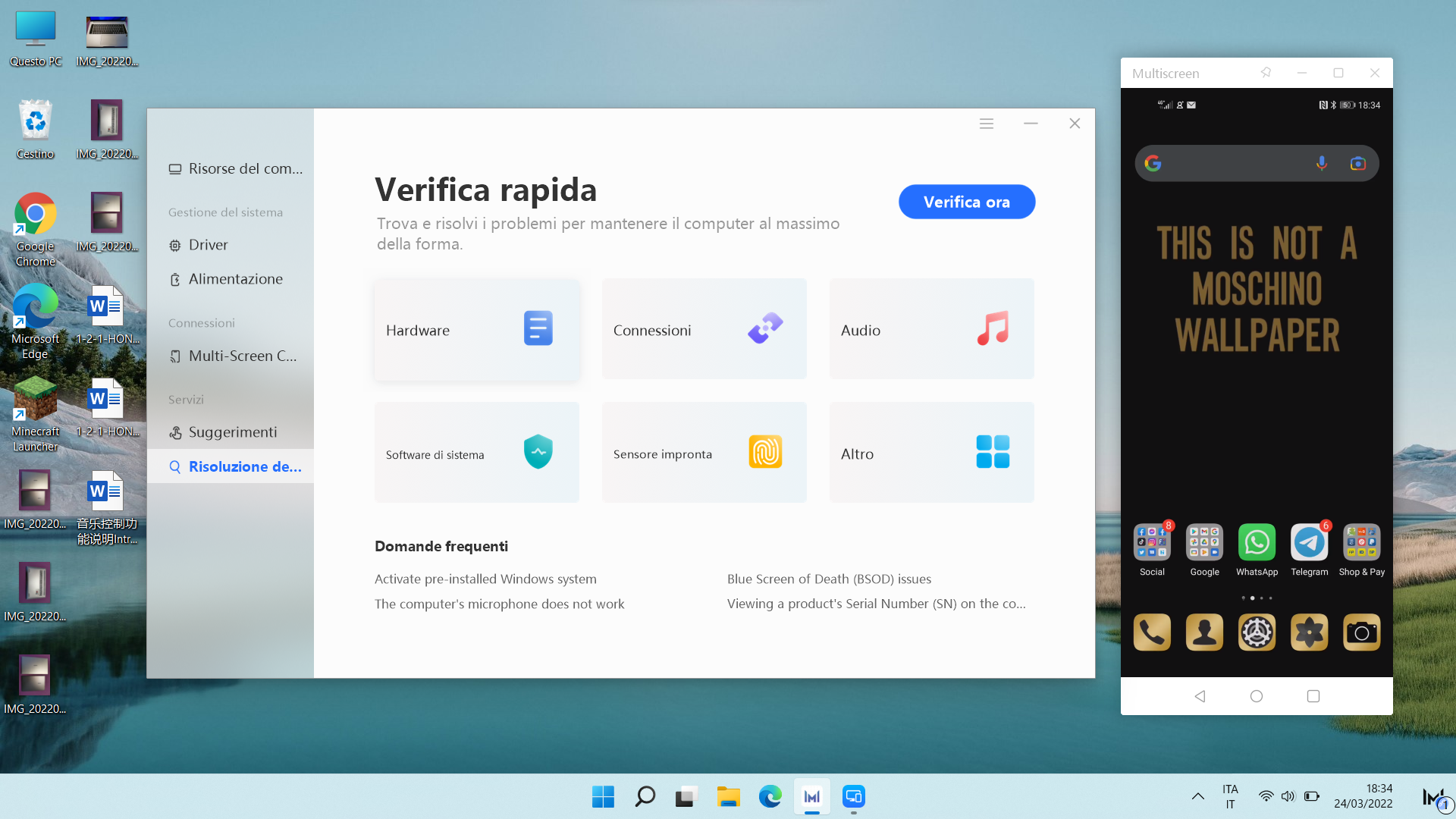
Task: Open the Social app folder on the phone
Action: point(1152,541)
